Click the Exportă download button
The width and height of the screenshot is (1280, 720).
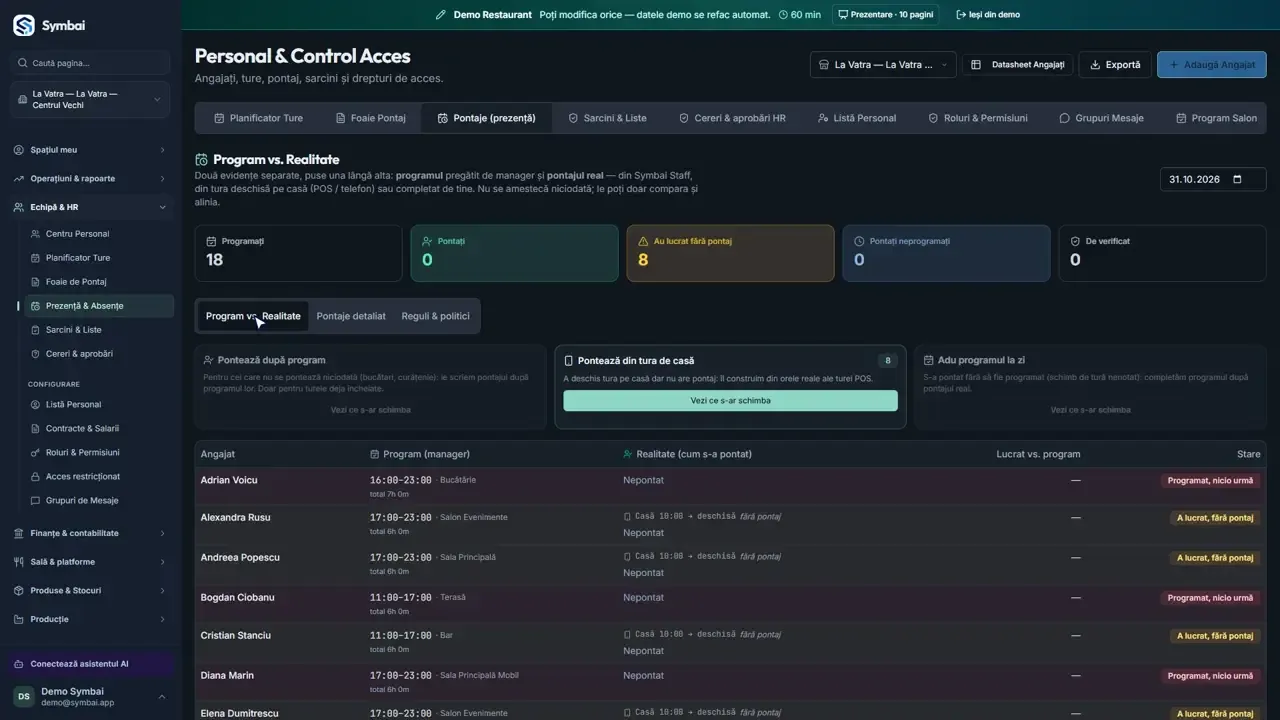(x=1115, y=65)
